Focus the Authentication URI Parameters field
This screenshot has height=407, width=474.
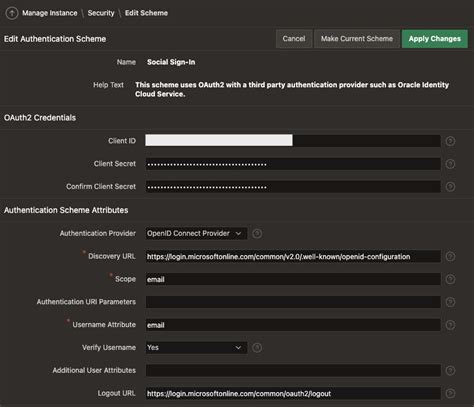click(x=293, y=302)
